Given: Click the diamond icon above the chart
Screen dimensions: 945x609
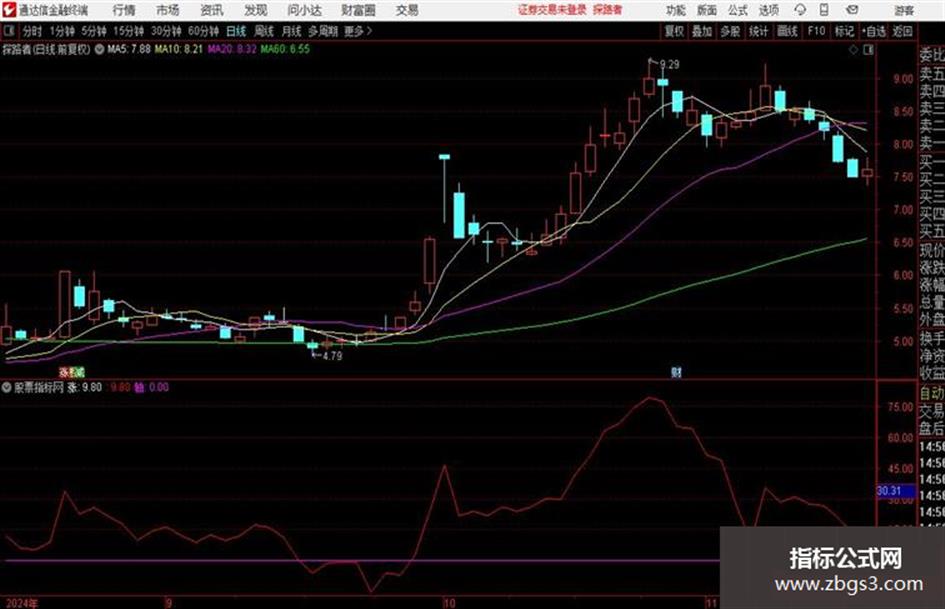Looking at the screenshot, I should point(853,50).
